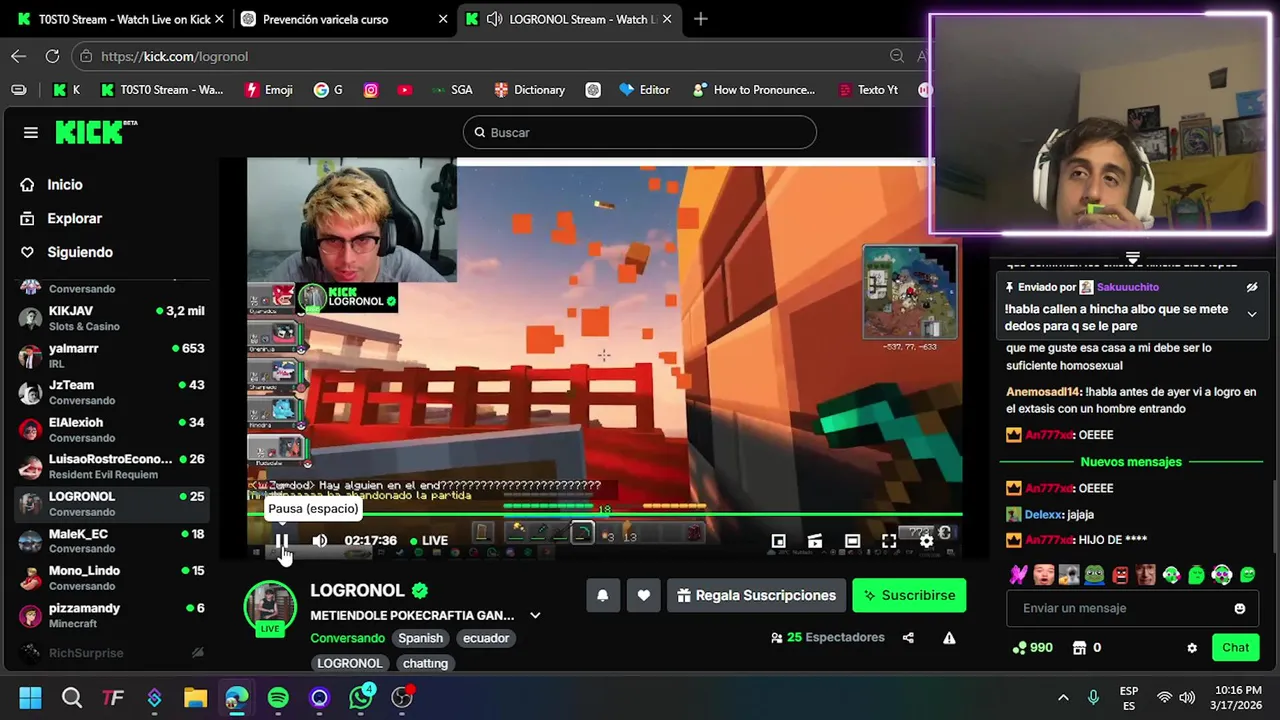Image resolution: width=1280 pixels, height=720 pixels.
Task: Open Inicio in the sidebar
Action: point(65,185)
